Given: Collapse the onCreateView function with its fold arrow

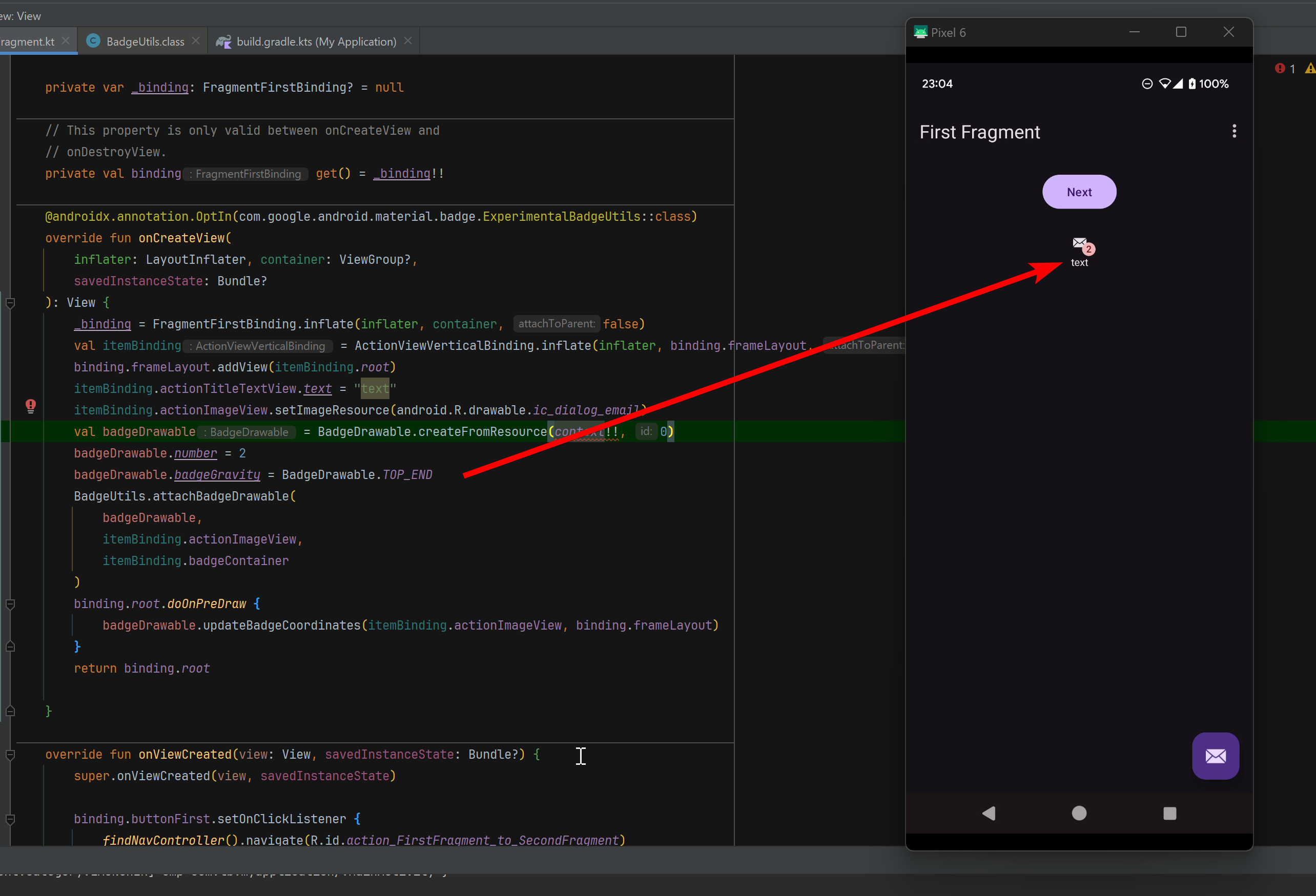Looking at the screenshot, I should [10, 303].
